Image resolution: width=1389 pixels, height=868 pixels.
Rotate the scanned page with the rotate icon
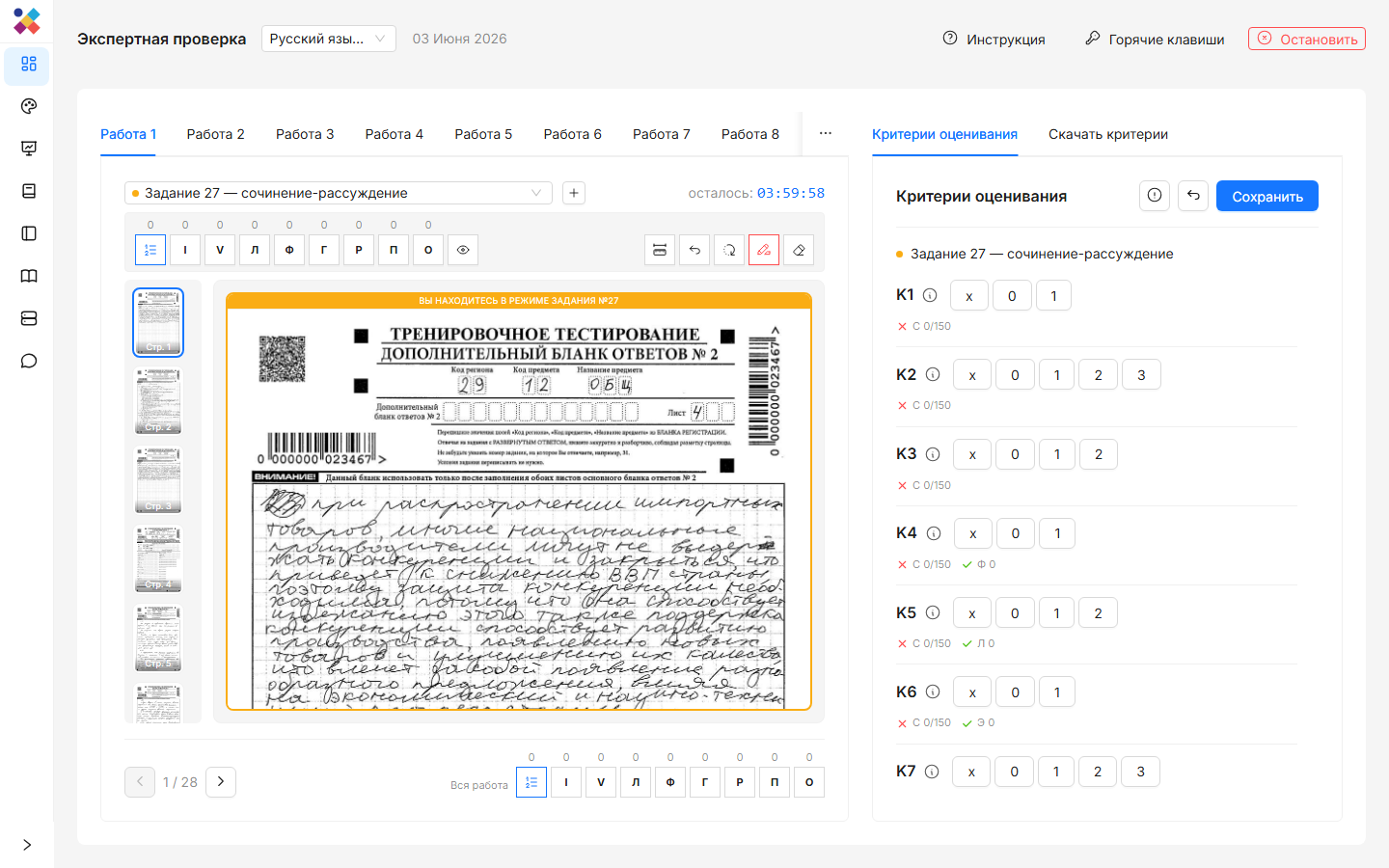[x=729, y=250]
